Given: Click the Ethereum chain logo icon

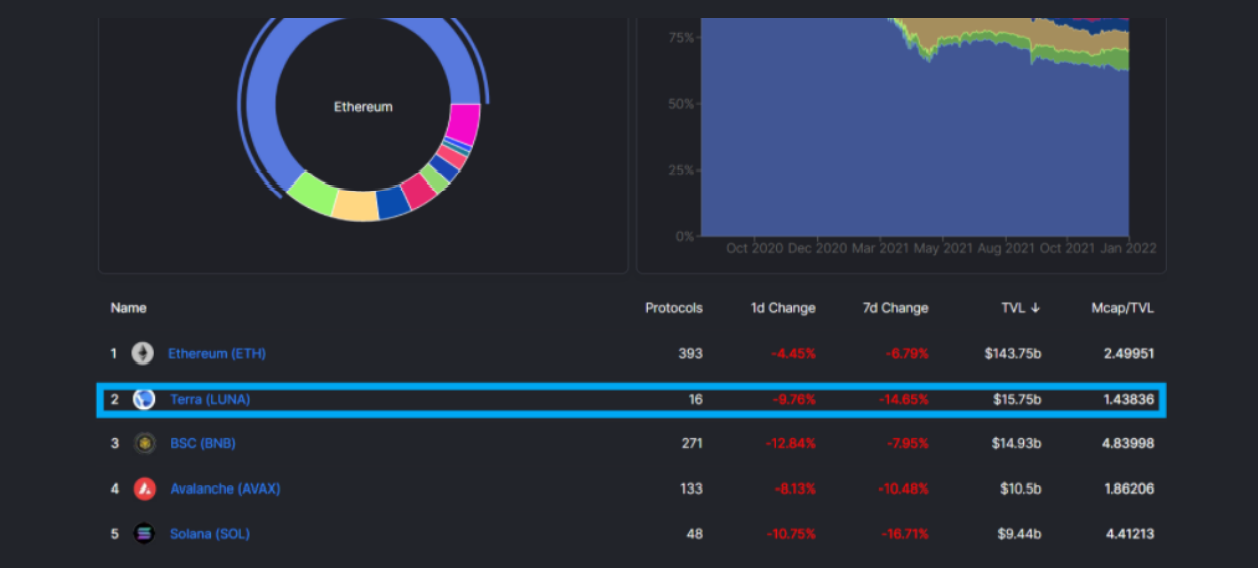Looking at the screenshot, I should (144, 353).
